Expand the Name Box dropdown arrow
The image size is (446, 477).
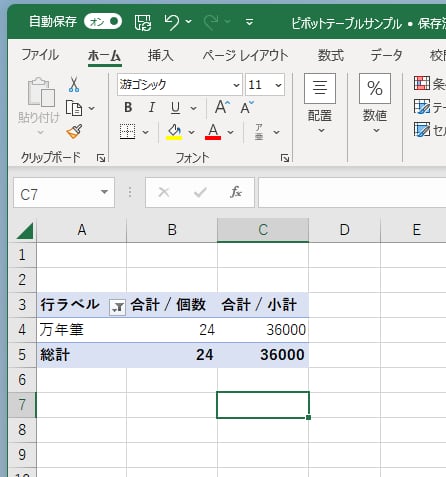(x=104, y=192)
